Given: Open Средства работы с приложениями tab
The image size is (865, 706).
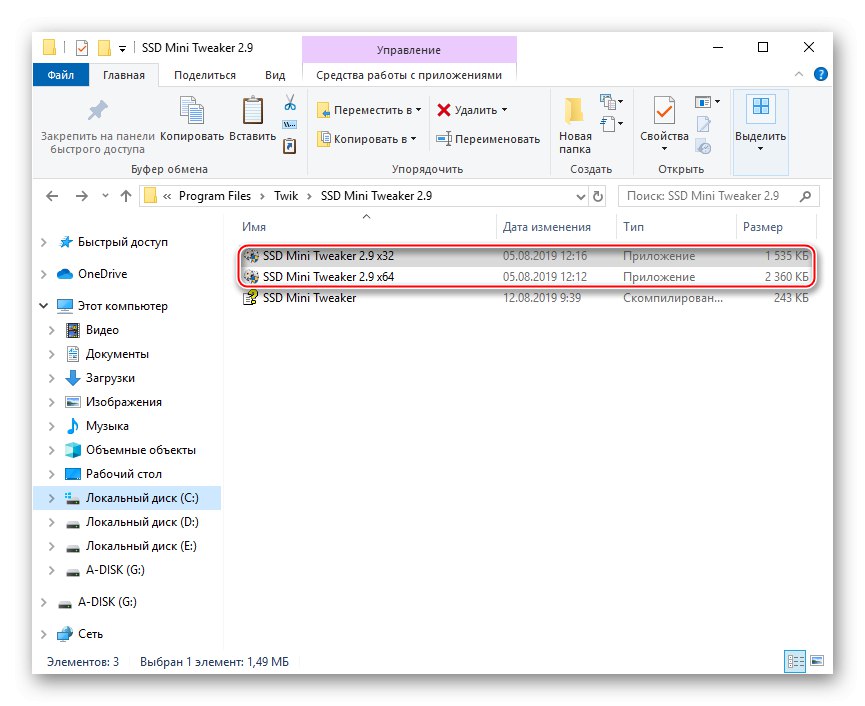Looking at the screenshot, I should [409, 75].
